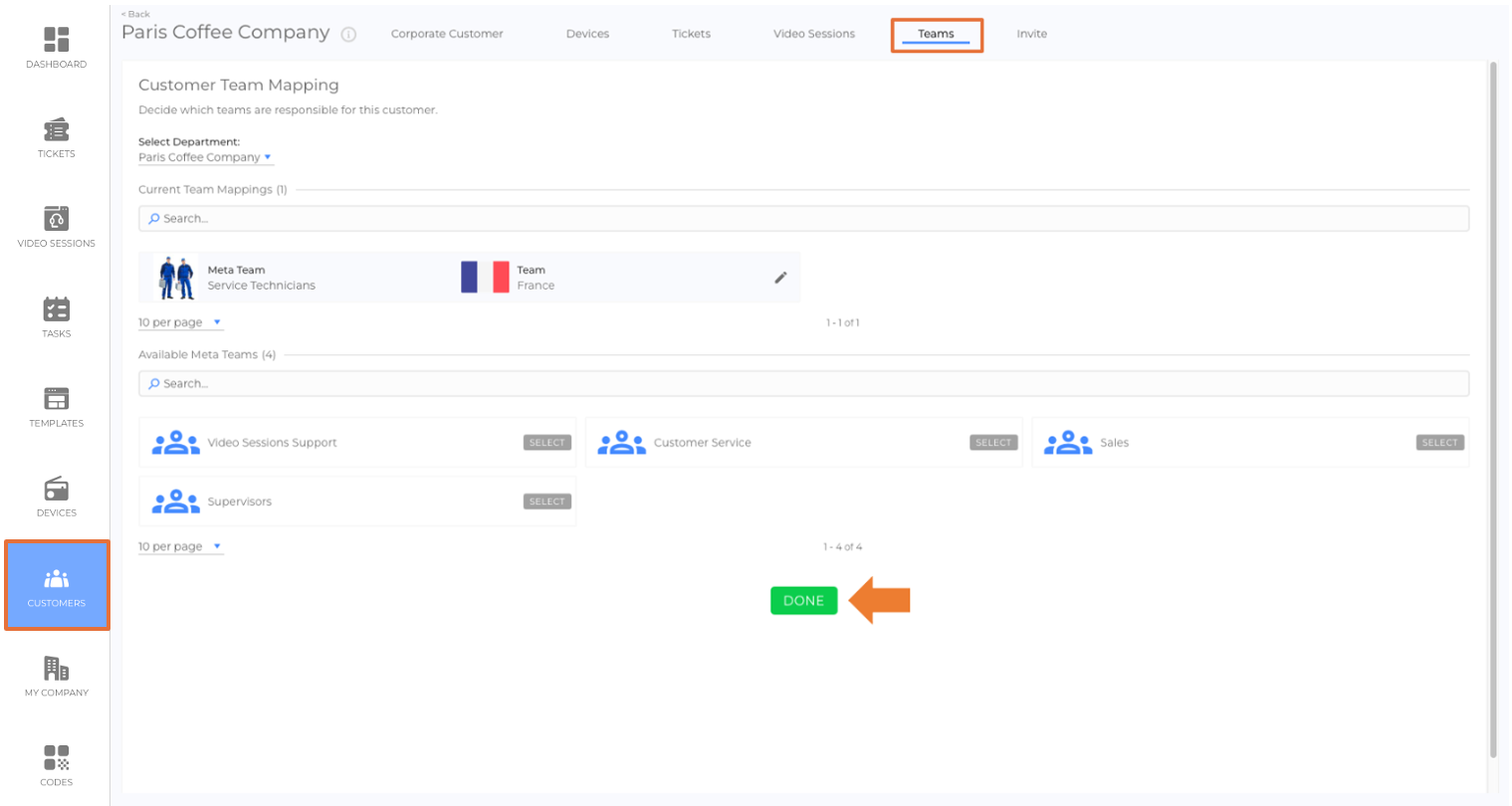Switch to the Invite tab
The height and width of the screenshot is (806, 1512).
[1031, 34]
